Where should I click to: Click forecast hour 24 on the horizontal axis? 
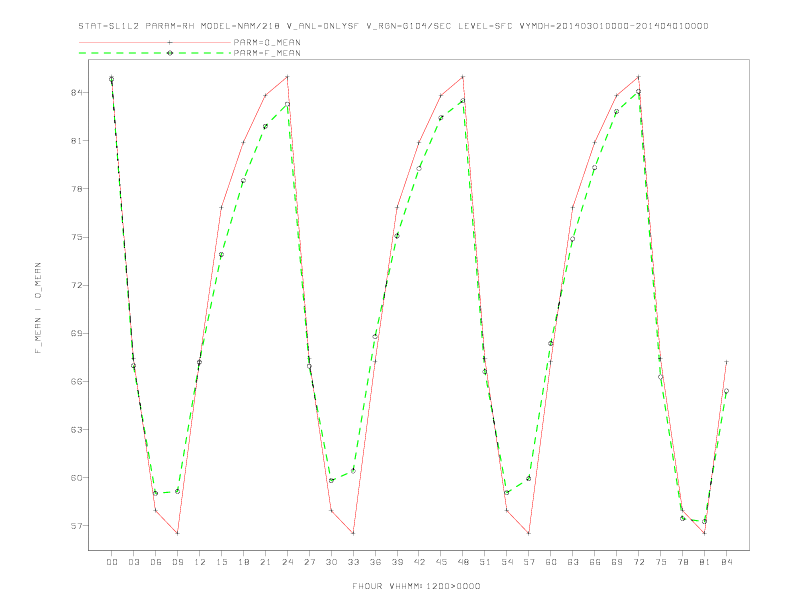click(x=287, y=562)
